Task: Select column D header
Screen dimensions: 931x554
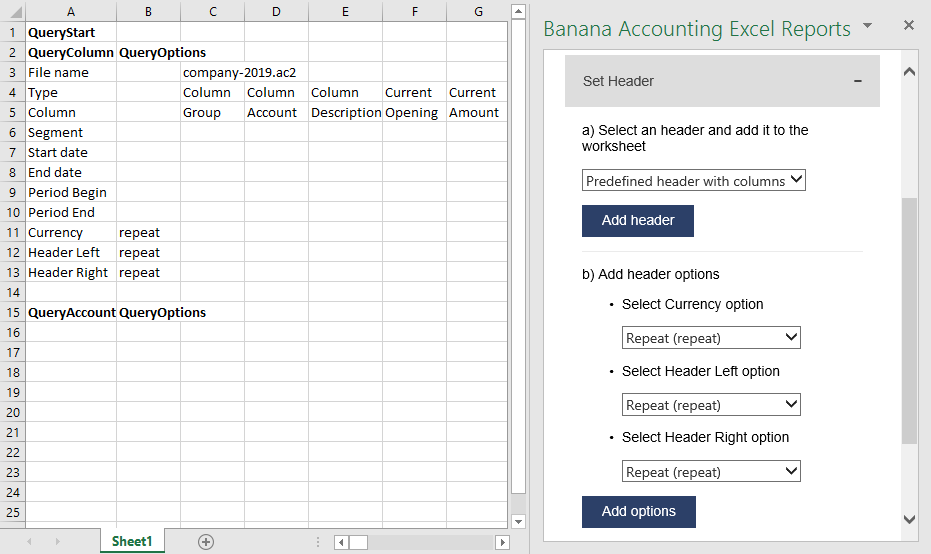Action: point(276,12)
